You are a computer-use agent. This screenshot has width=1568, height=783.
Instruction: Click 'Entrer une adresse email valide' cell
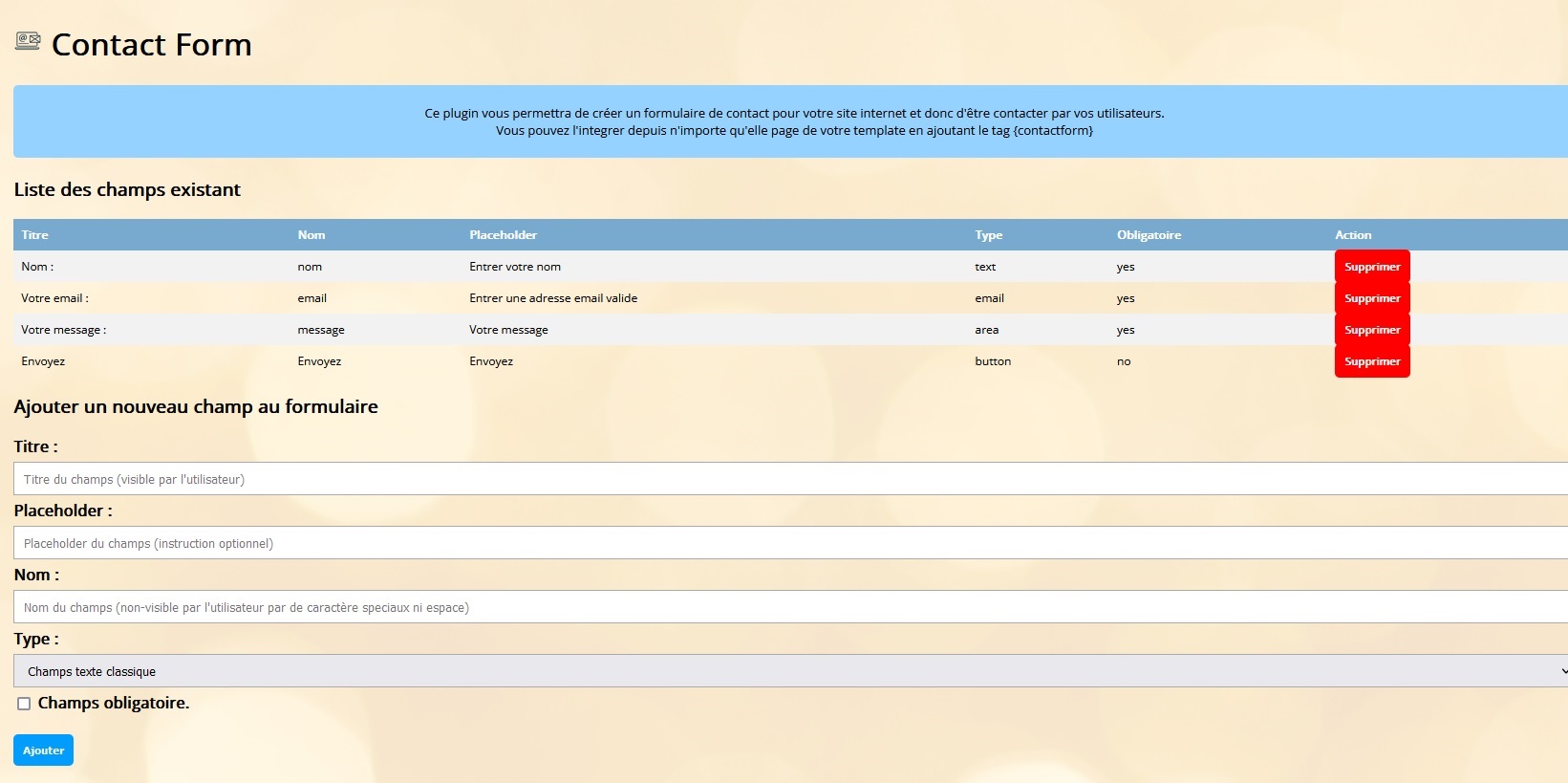553,298
